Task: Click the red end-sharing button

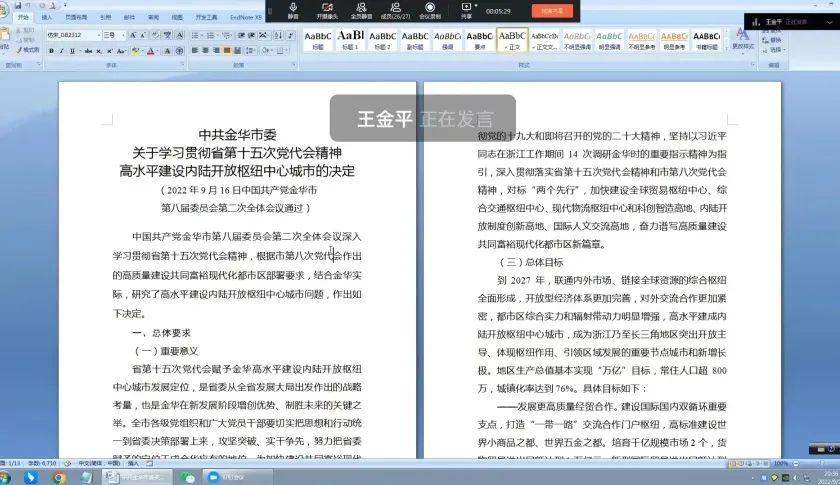Action: click(x=551, y=10)
